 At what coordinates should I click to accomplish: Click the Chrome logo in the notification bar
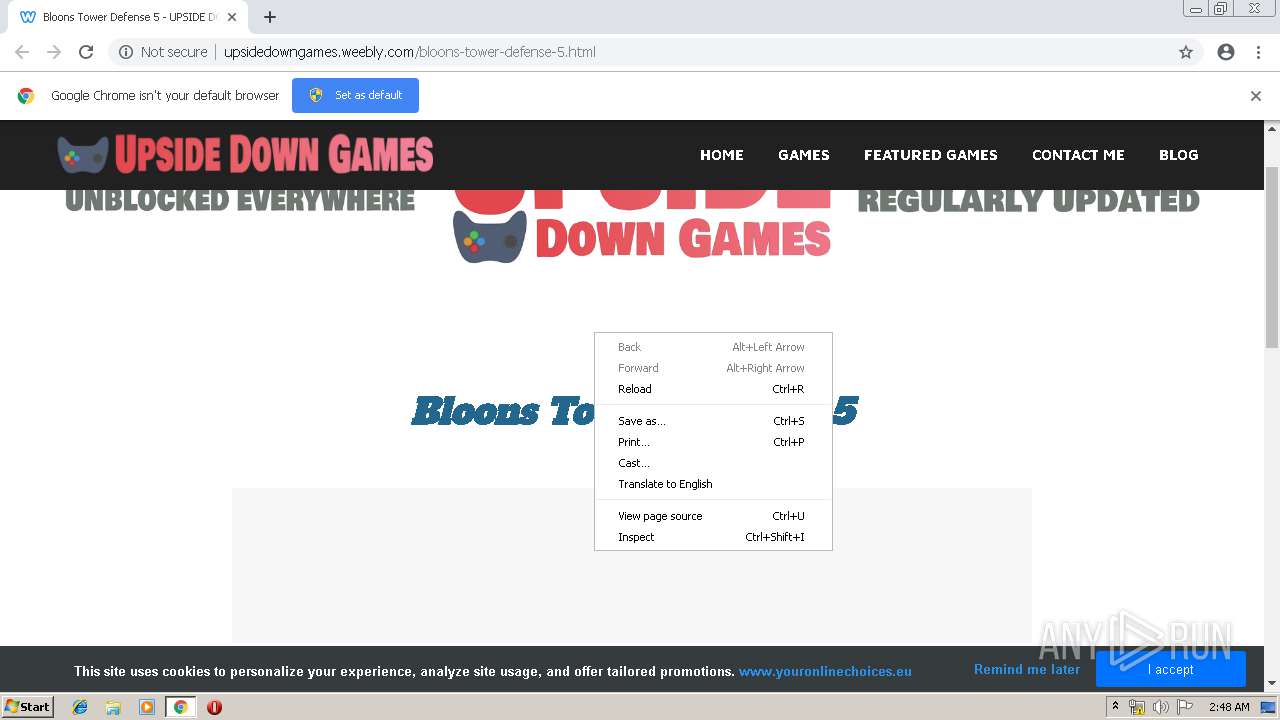pyautogui.click(x=26, y=96)
